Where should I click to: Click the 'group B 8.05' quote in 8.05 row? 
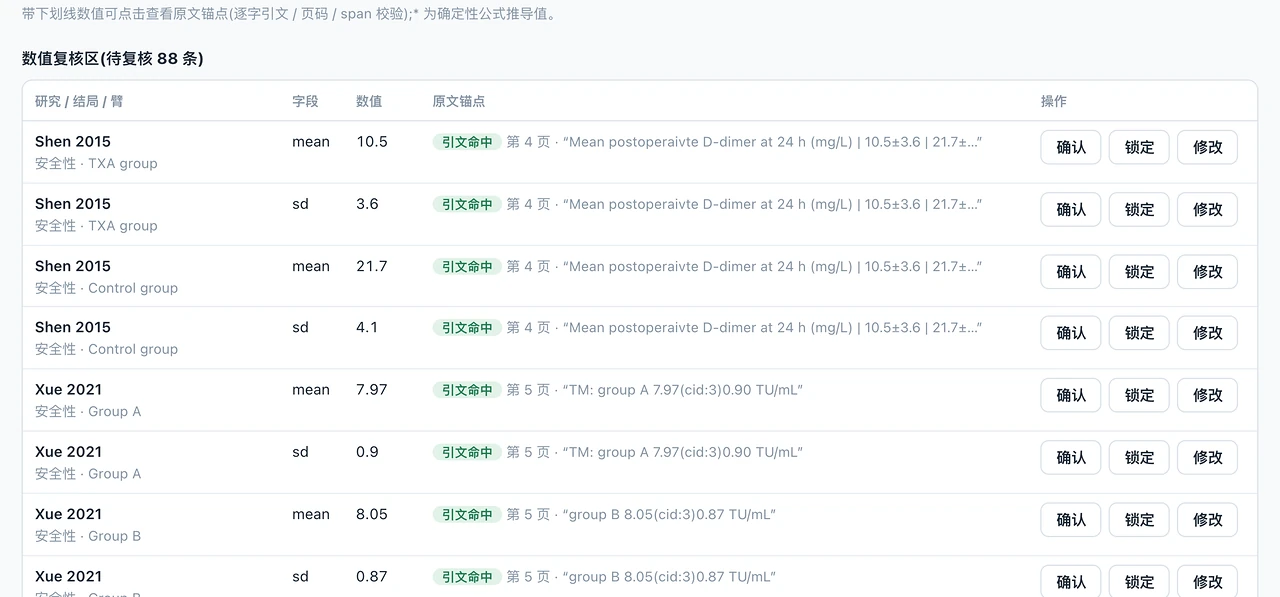(x=670, y=514)
